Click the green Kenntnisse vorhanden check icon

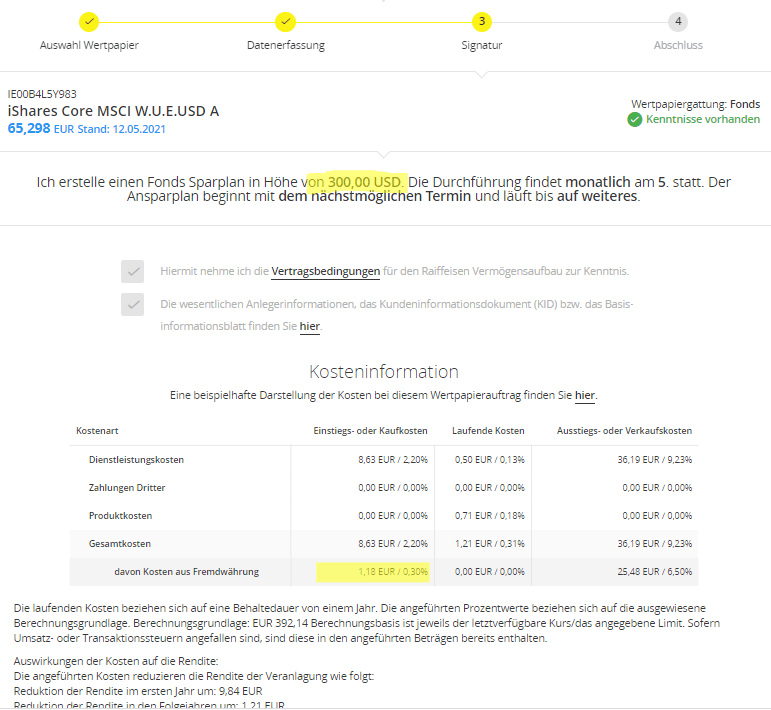(x=635, y=119)
